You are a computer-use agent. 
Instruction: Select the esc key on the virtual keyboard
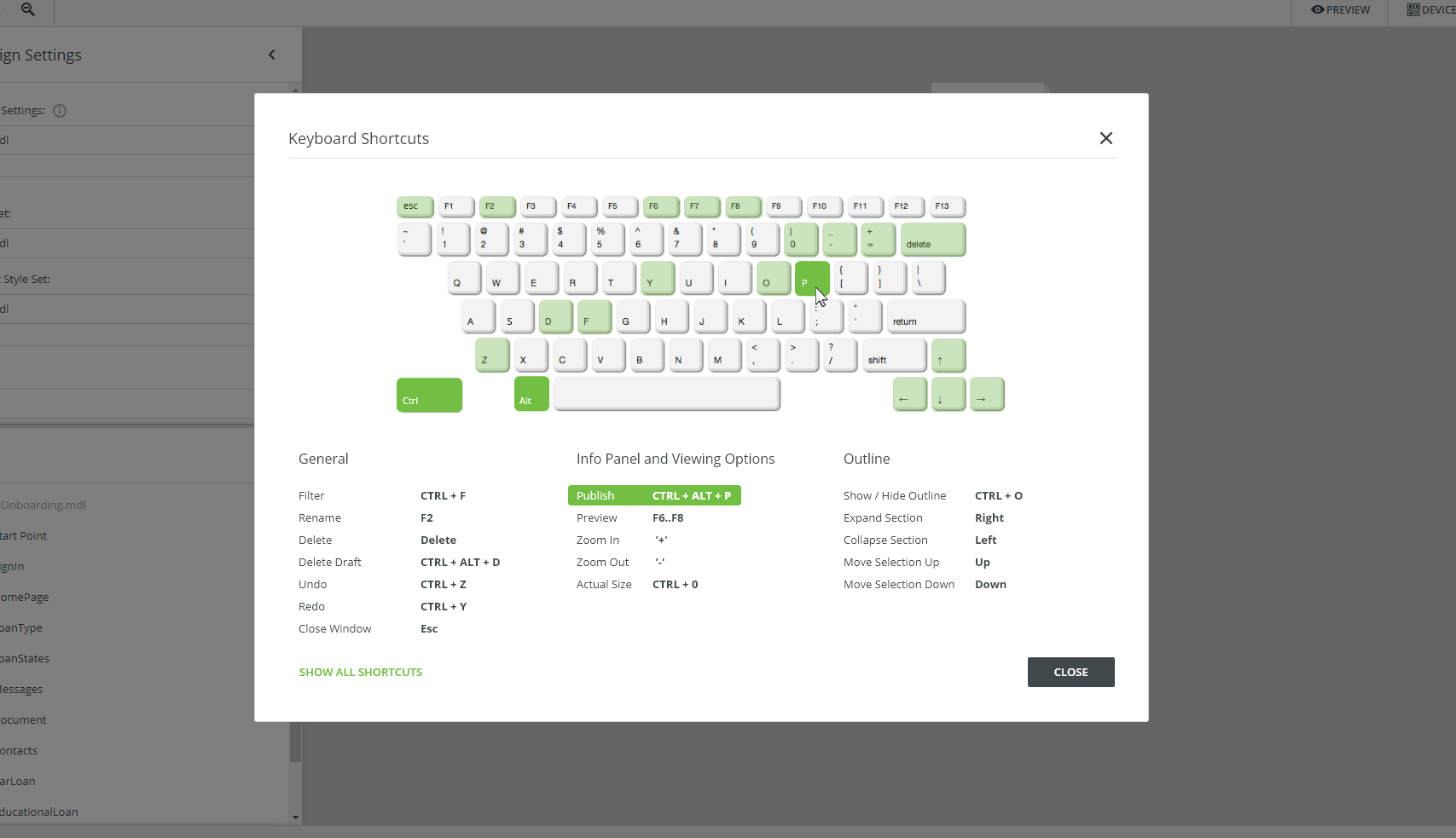[x=415, y=205]
